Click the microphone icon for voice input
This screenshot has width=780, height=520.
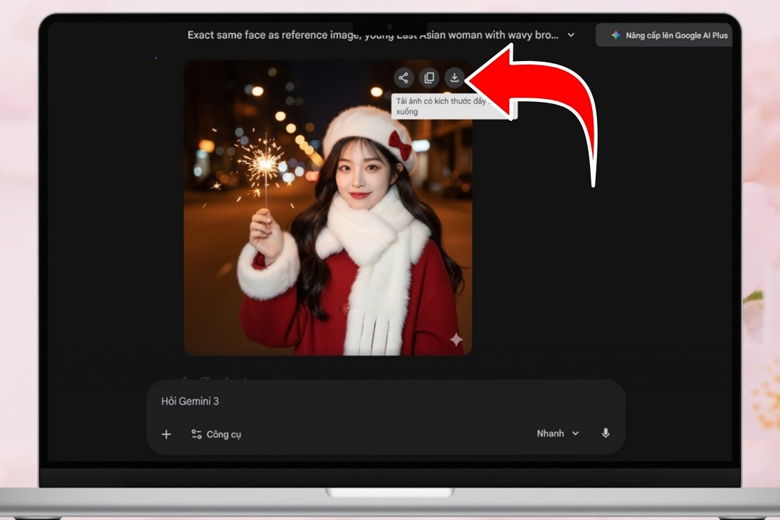(x=605, y=433)
